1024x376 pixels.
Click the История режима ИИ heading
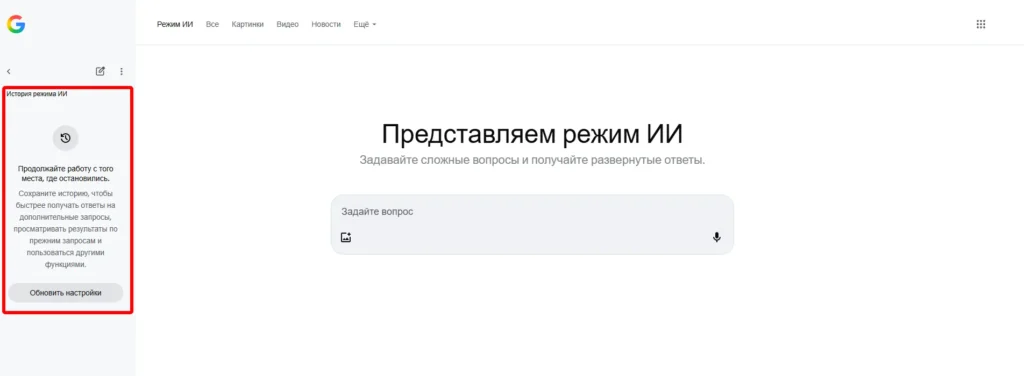click(x=37, y=94)
